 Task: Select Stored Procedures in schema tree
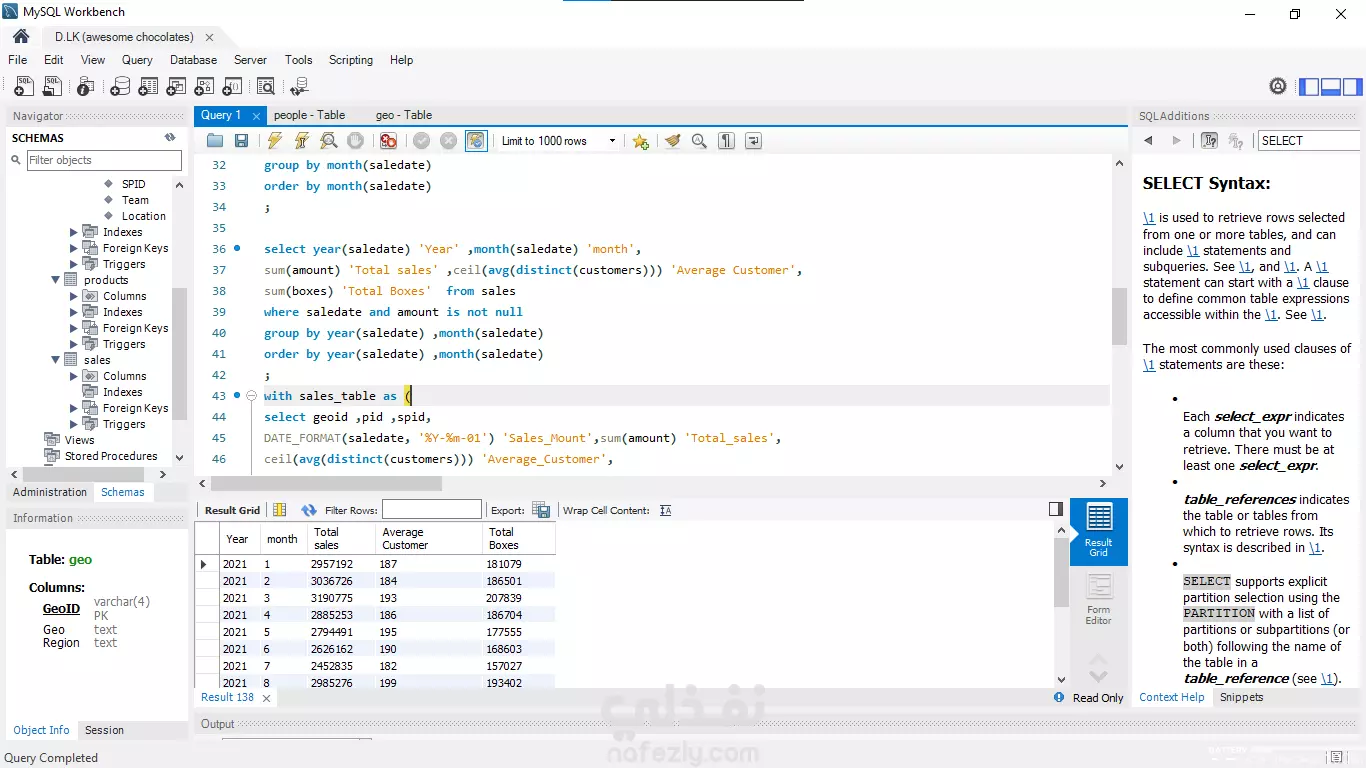111,456
